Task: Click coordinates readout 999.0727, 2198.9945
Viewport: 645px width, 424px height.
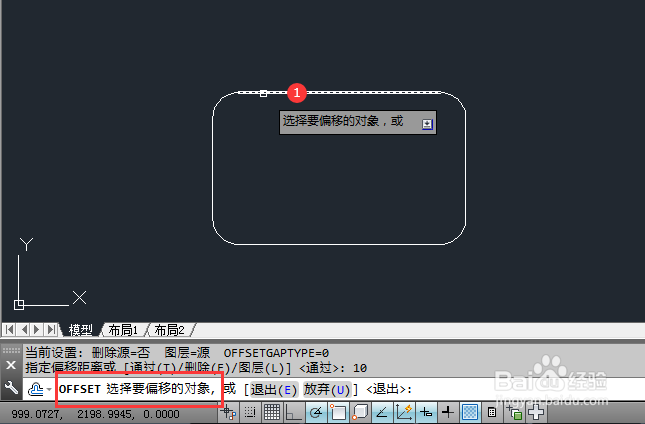Action: 95,414
